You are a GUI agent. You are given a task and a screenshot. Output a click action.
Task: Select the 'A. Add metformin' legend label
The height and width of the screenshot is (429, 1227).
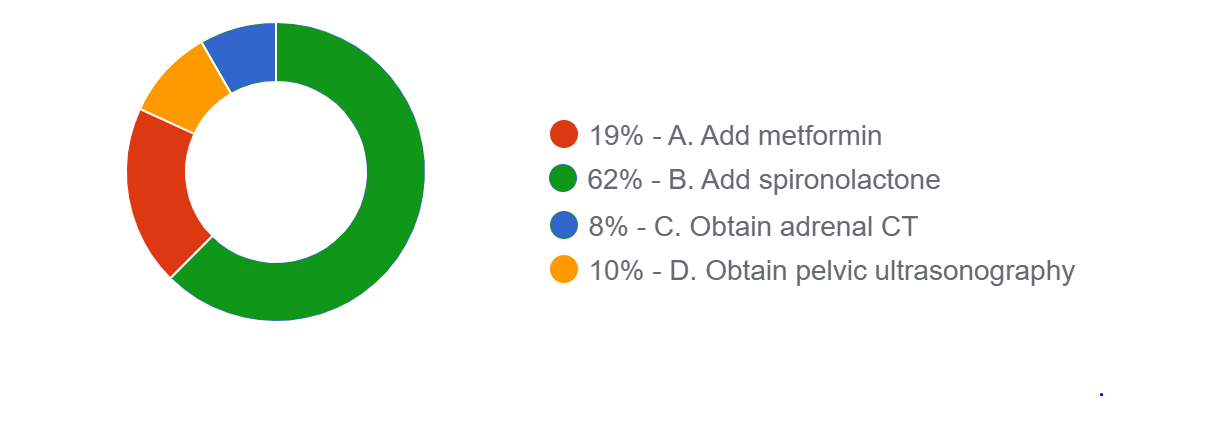776,135
